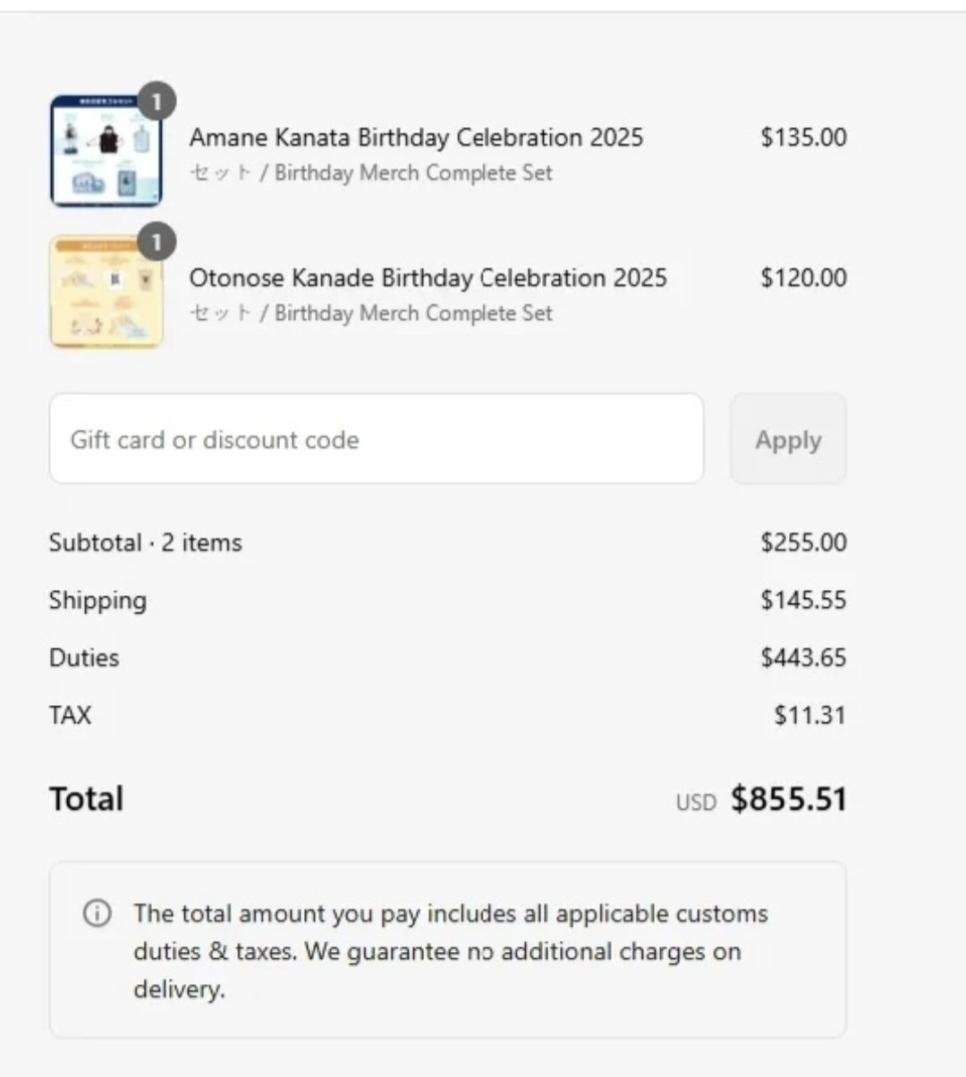Click Amane Kanata Birthday Celebration 2025 title

(x=416, y=137)
